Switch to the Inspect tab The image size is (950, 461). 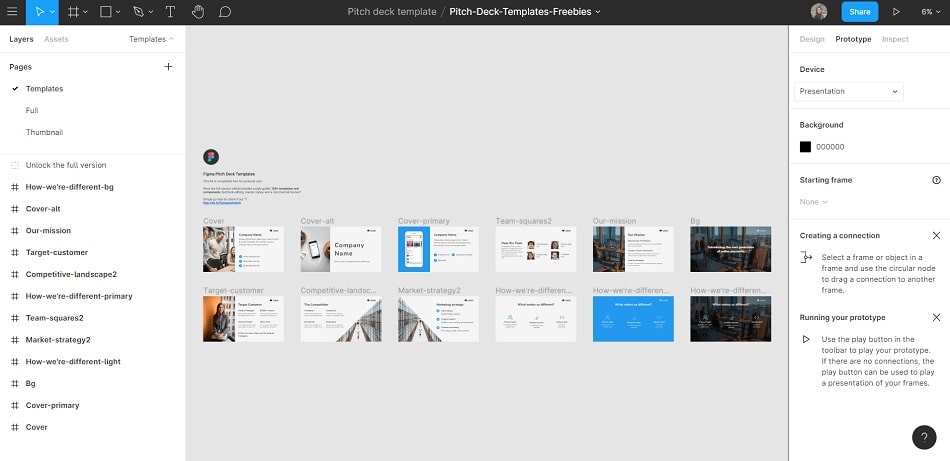point(895,39)
